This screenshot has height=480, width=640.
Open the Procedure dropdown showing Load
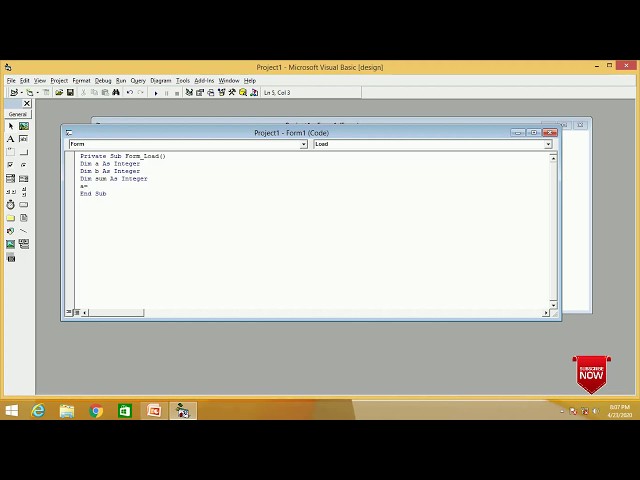point(548,144)
